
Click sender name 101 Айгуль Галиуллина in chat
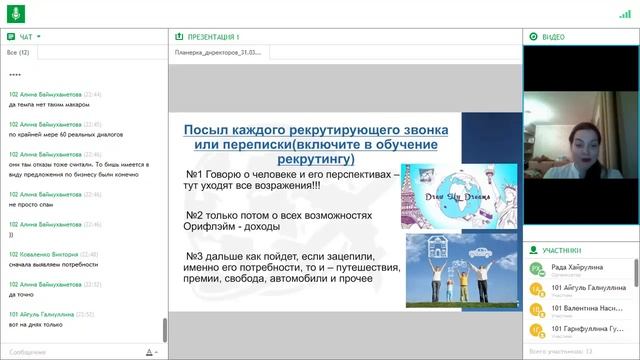(x=41, y=314)
